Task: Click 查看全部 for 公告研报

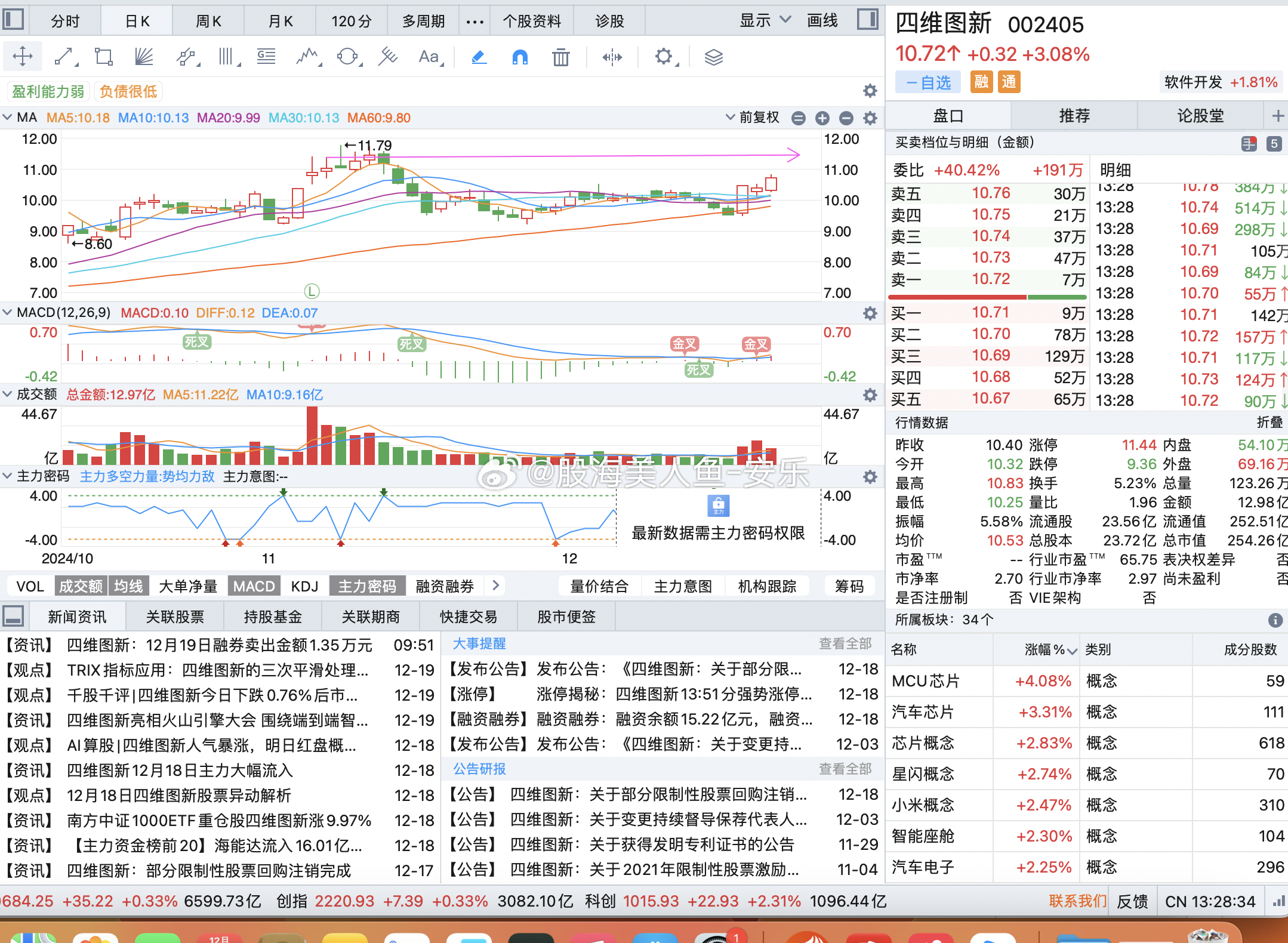Action: click(x=845, y=769)
